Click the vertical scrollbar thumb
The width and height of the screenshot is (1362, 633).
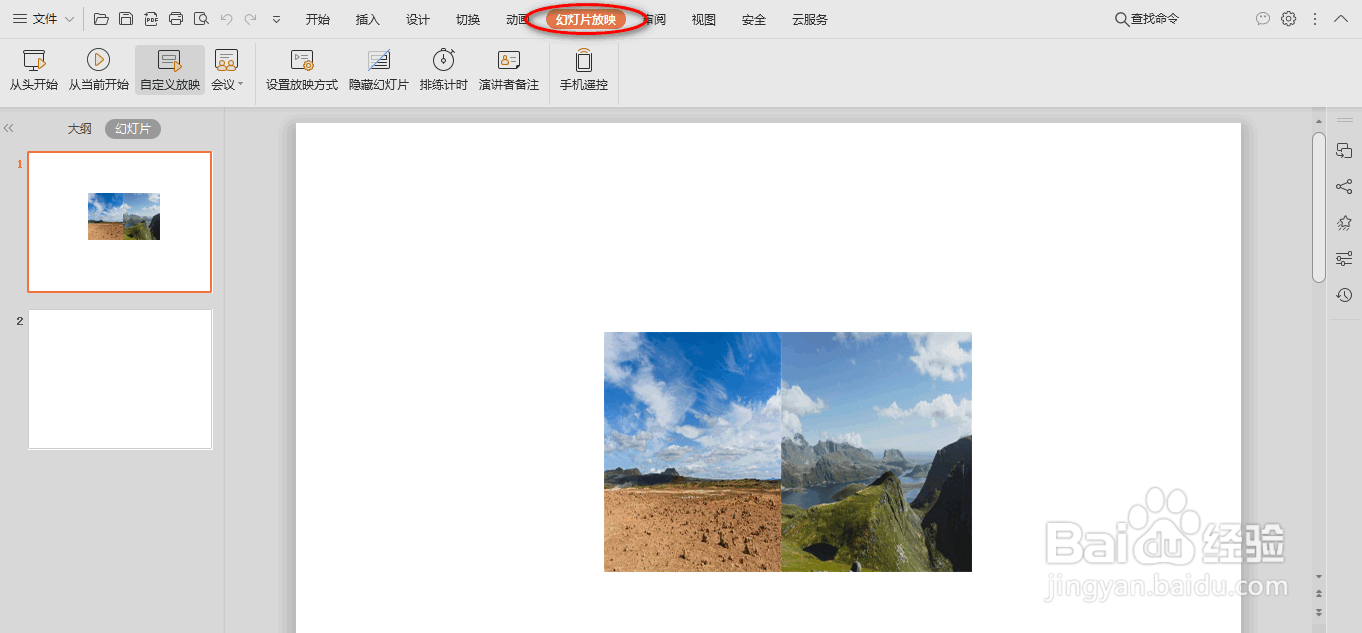point(1319,207)
